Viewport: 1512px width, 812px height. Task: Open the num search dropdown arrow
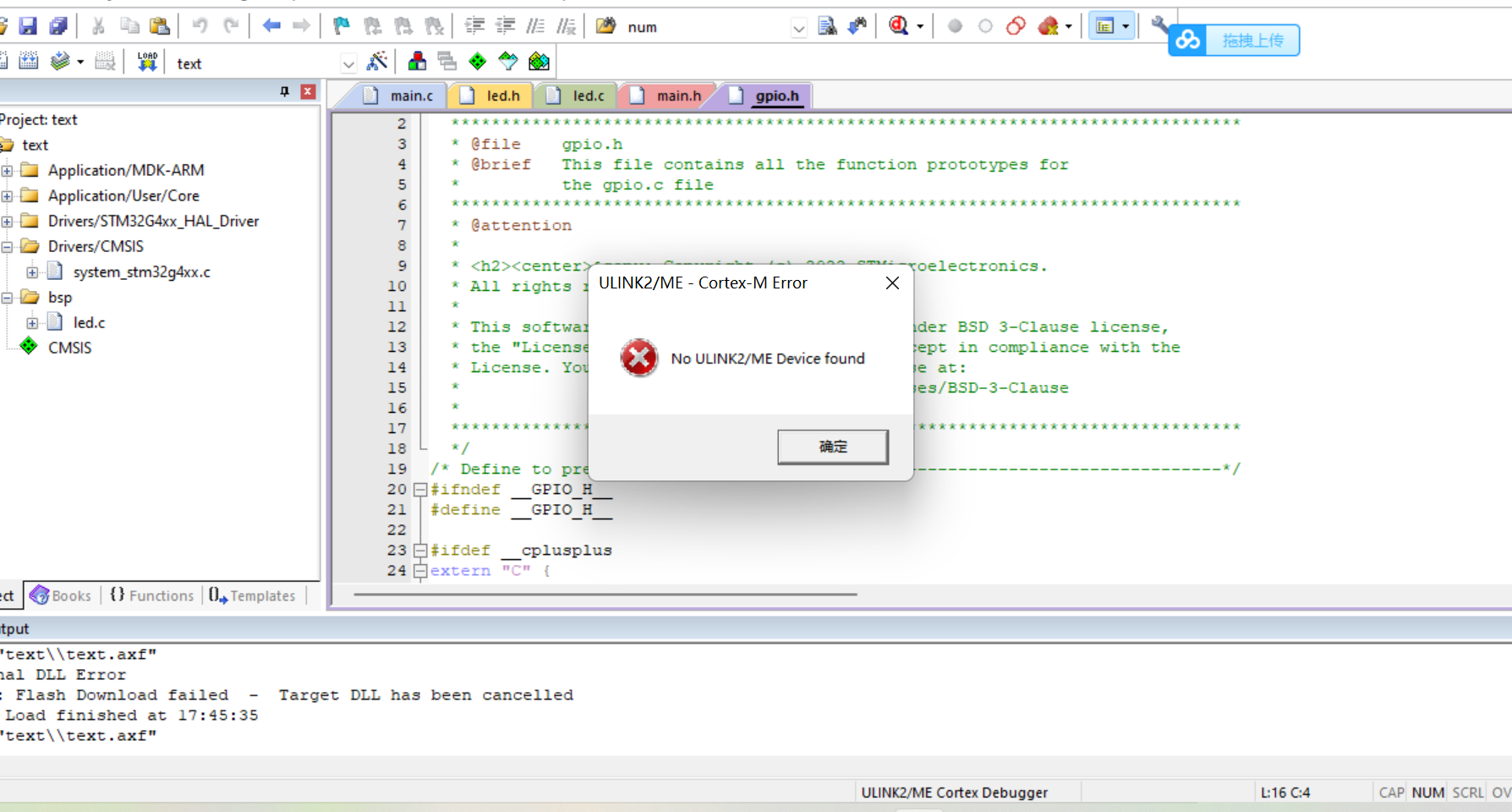[798, 28]
